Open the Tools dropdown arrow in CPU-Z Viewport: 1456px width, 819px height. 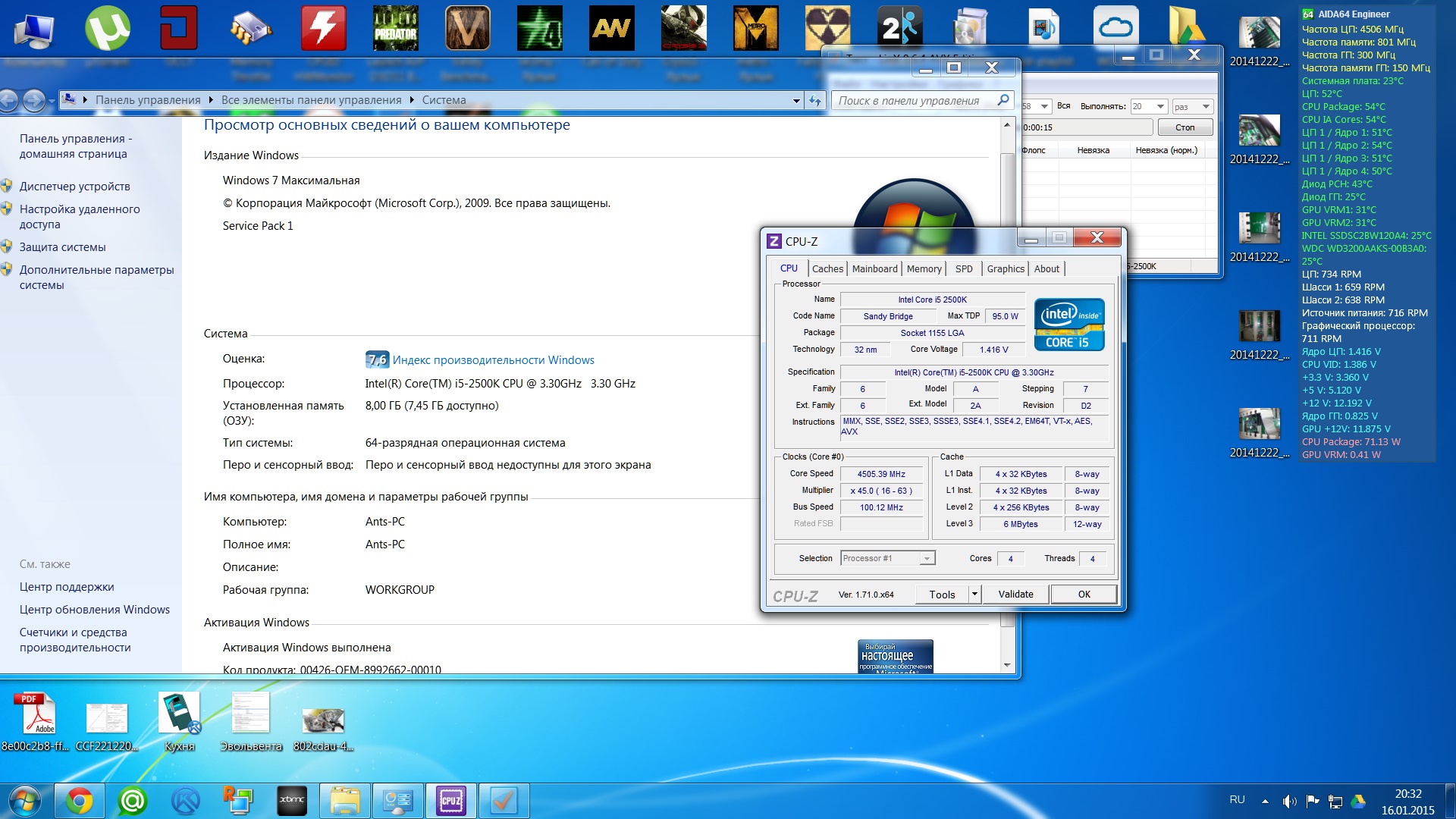coord(974,595)
